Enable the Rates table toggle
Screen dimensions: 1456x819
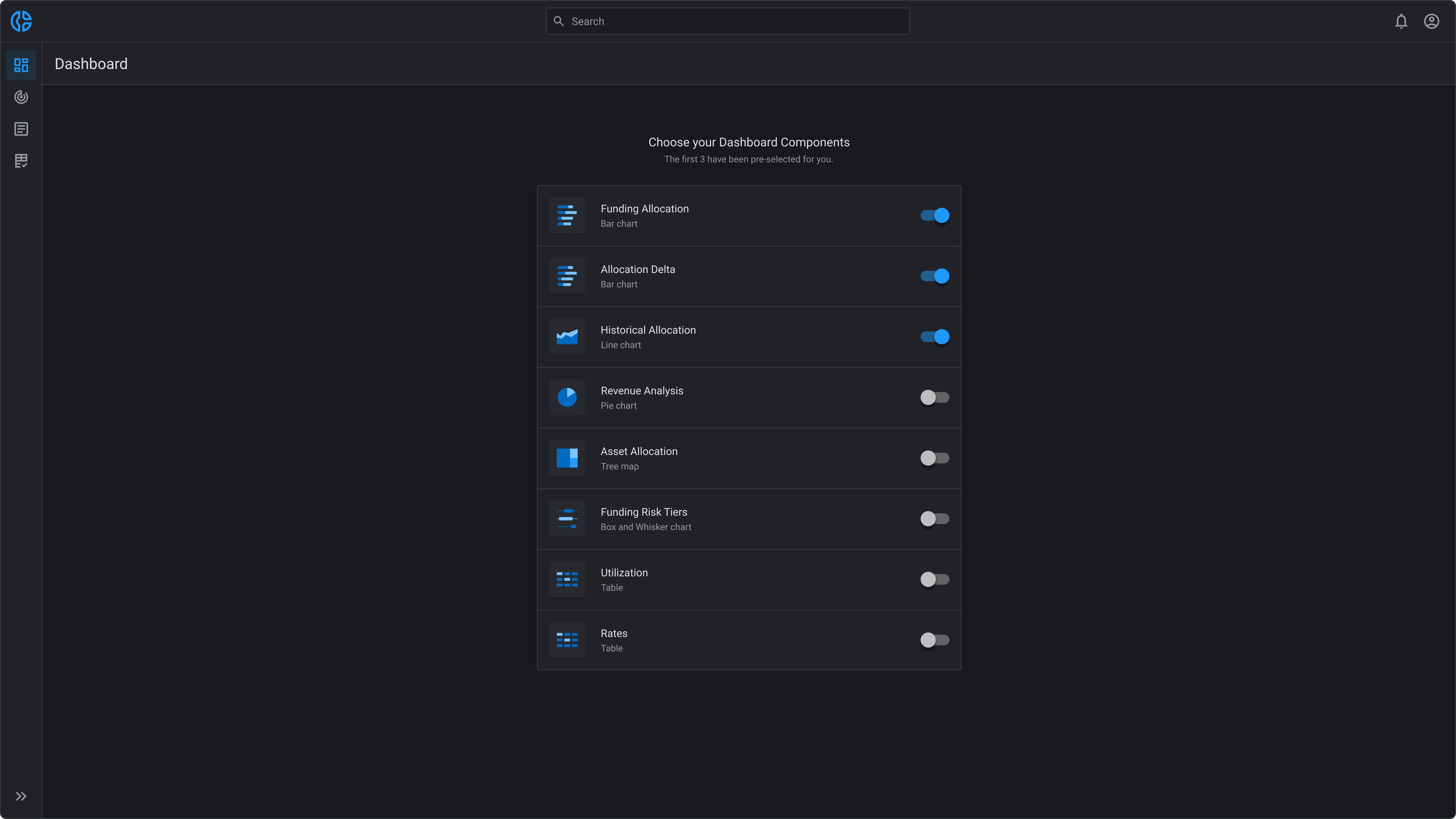coord(935,640)
